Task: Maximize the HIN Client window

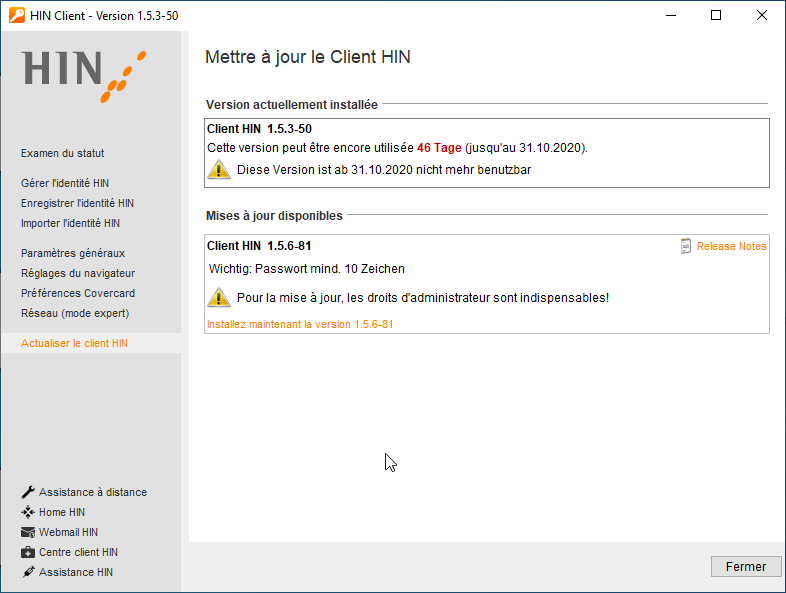Action: [716, 16]
